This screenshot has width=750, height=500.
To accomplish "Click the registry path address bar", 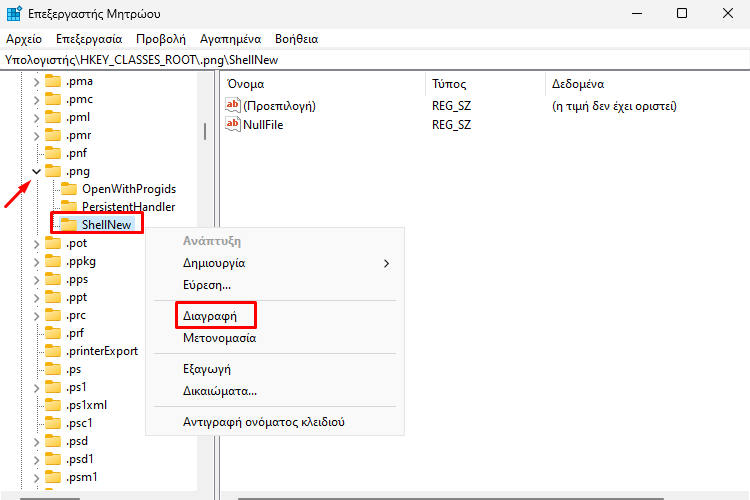I will tap(375, 60).
